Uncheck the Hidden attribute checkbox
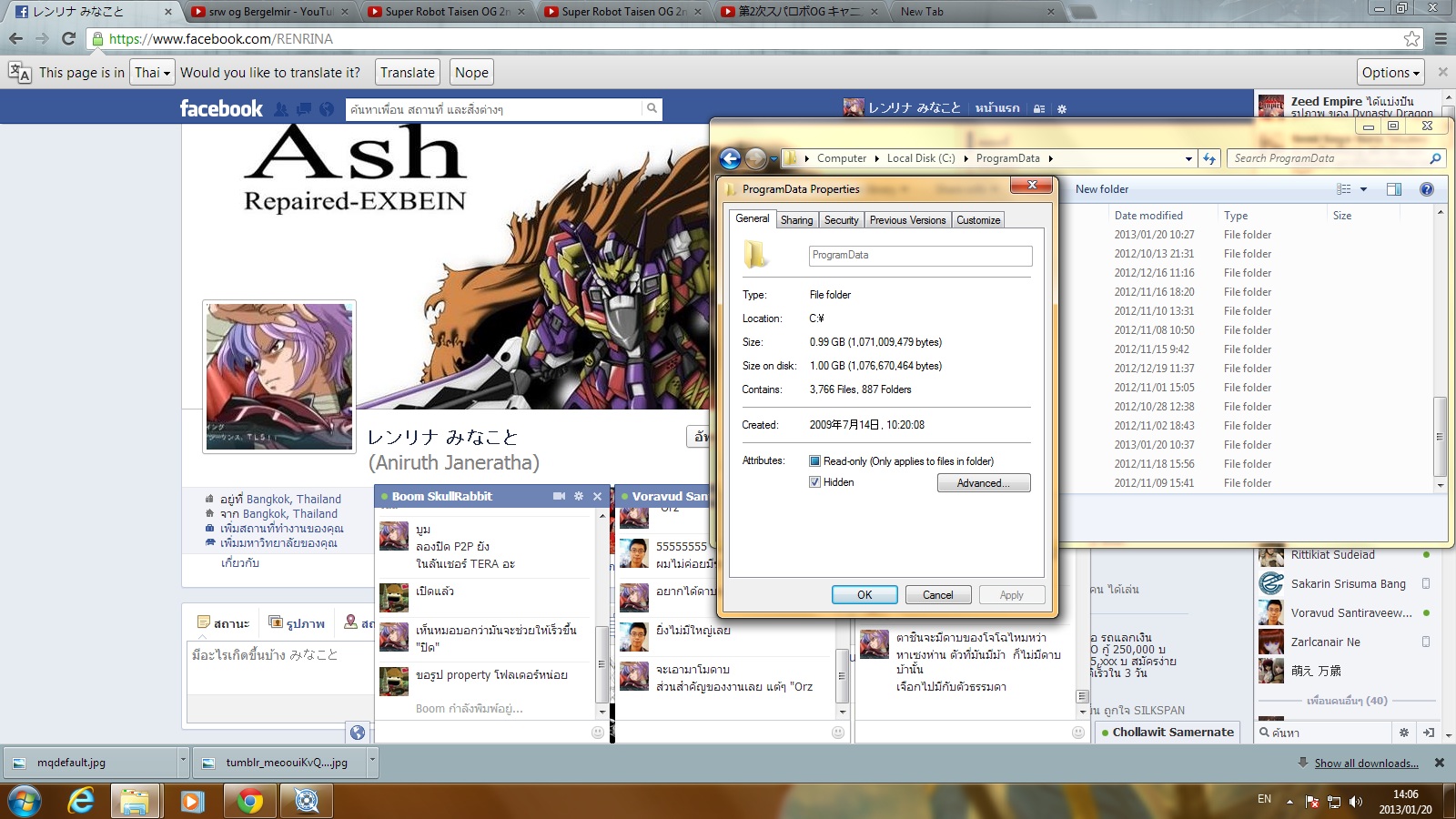Screen dimensions: 1456x819 click(x=814, y=482)
